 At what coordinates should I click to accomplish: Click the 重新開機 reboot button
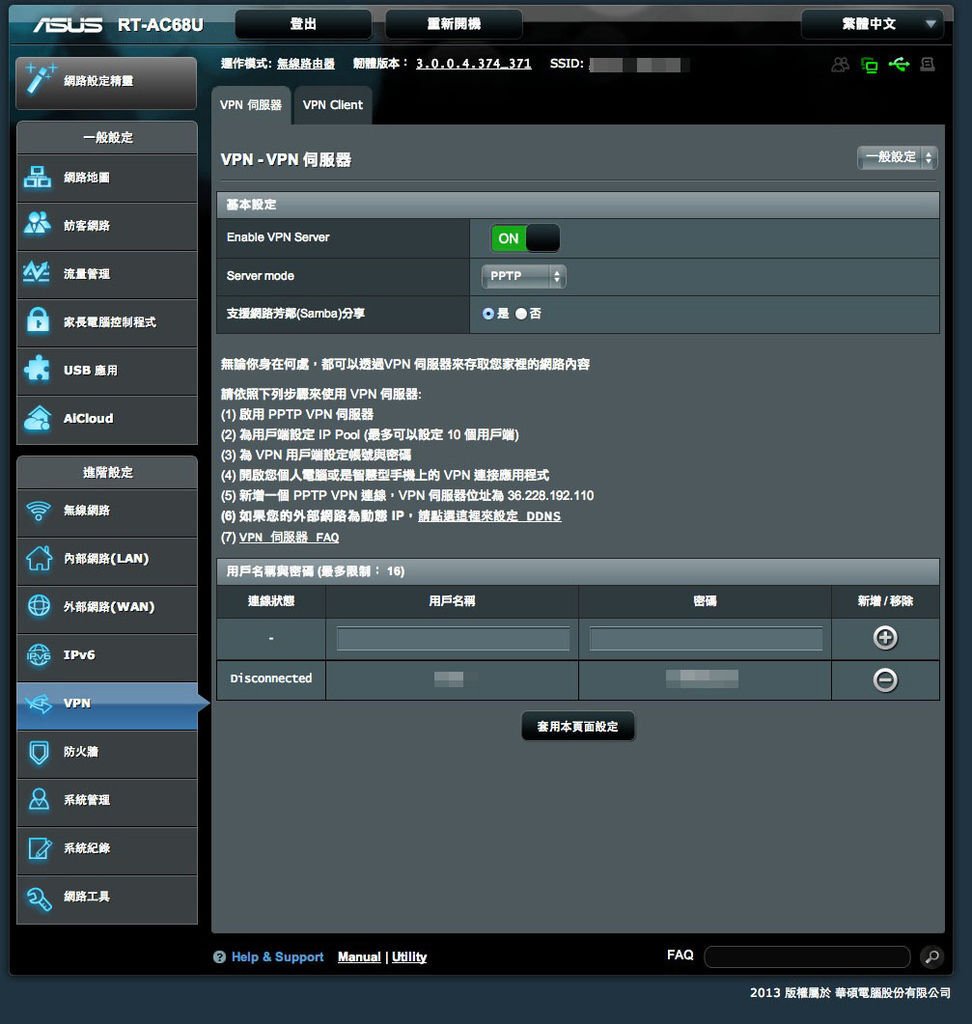point(454,24)
